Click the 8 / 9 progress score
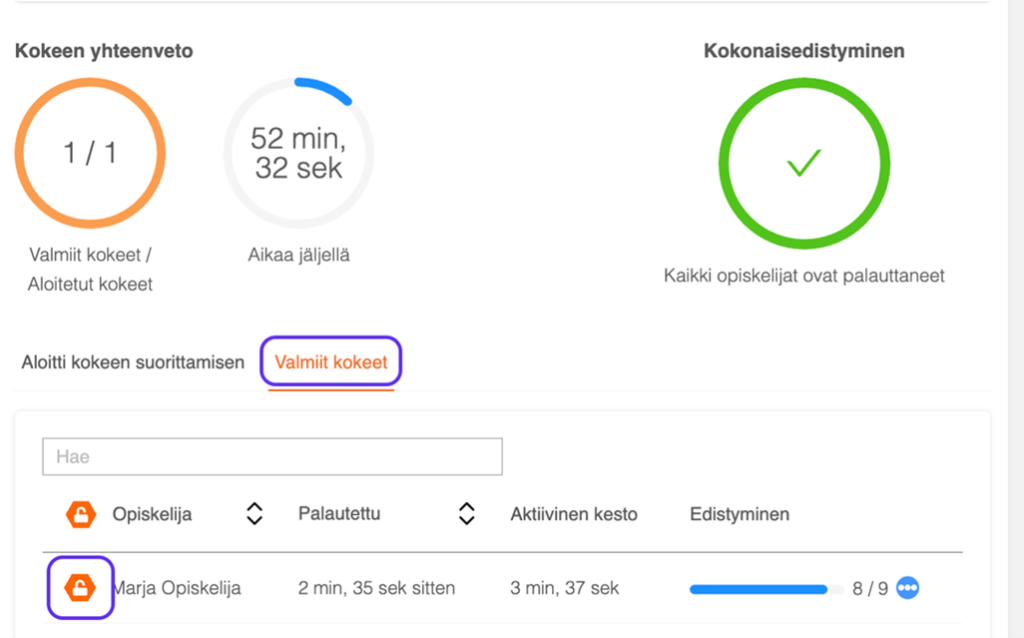Viewport: 1024px width, 638px height. point(870,589)
